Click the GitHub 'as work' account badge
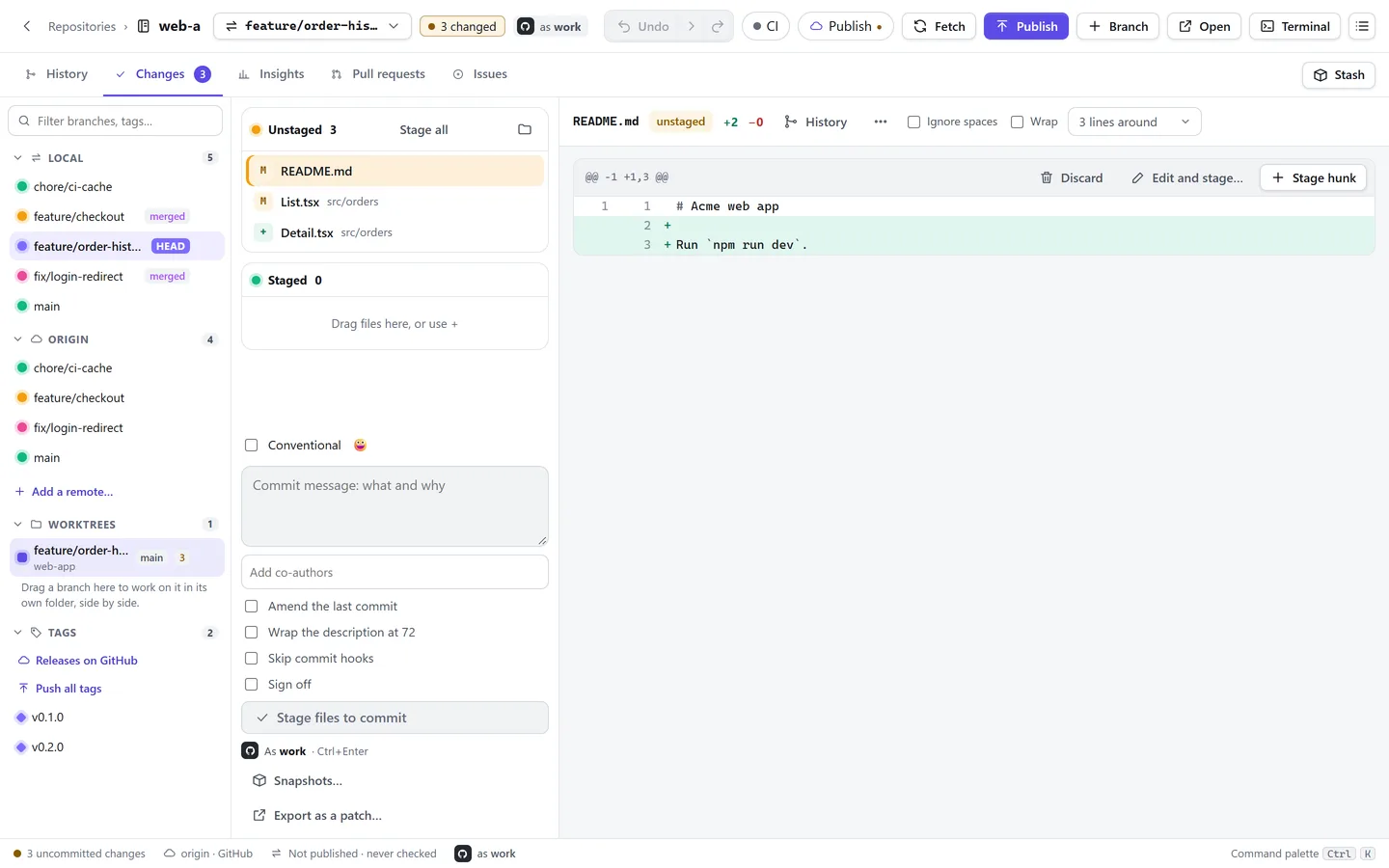 pos(552,26)
